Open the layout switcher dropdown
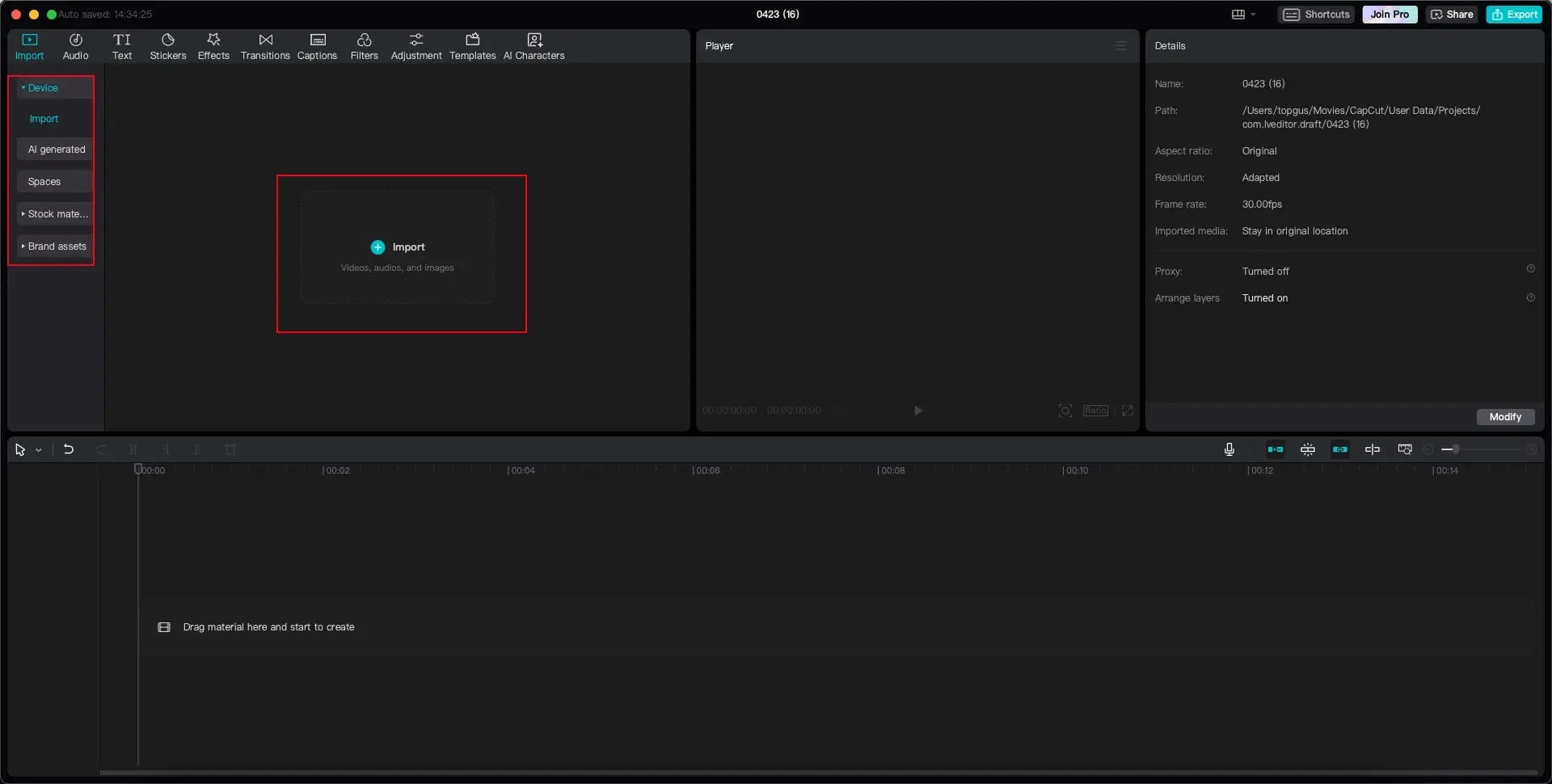 (x=1243, y=15)
